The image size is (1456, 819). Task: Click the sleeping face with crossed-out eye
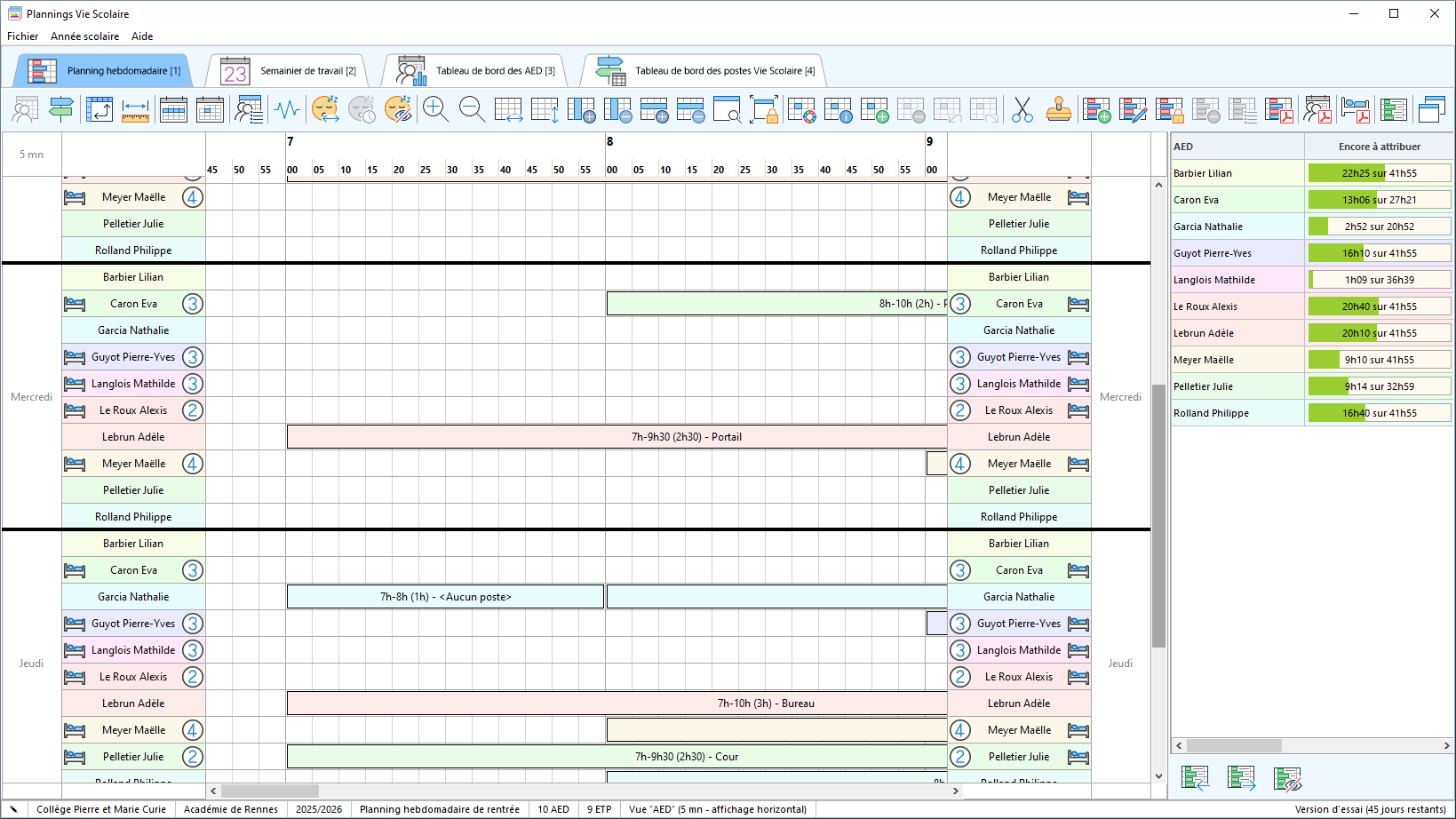(x=398, y=109)
